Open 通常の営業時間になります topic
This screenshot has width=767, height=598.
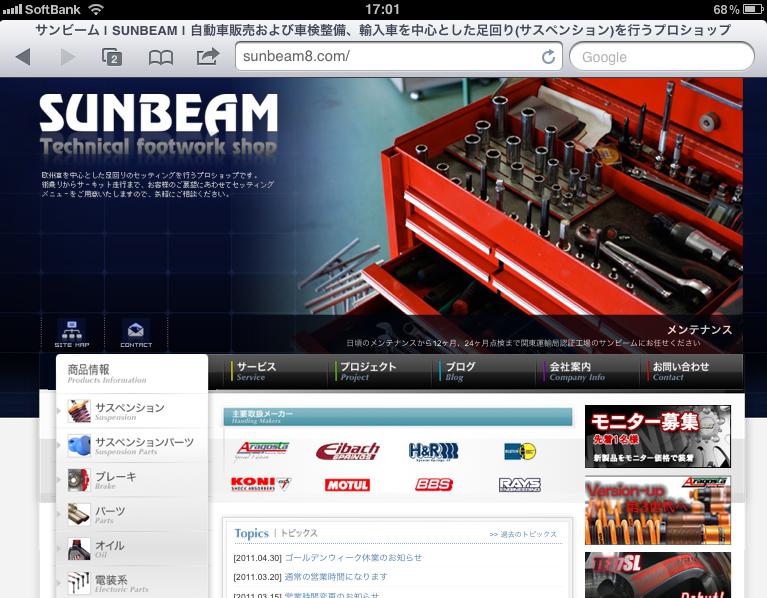click(x=336, y=577)
